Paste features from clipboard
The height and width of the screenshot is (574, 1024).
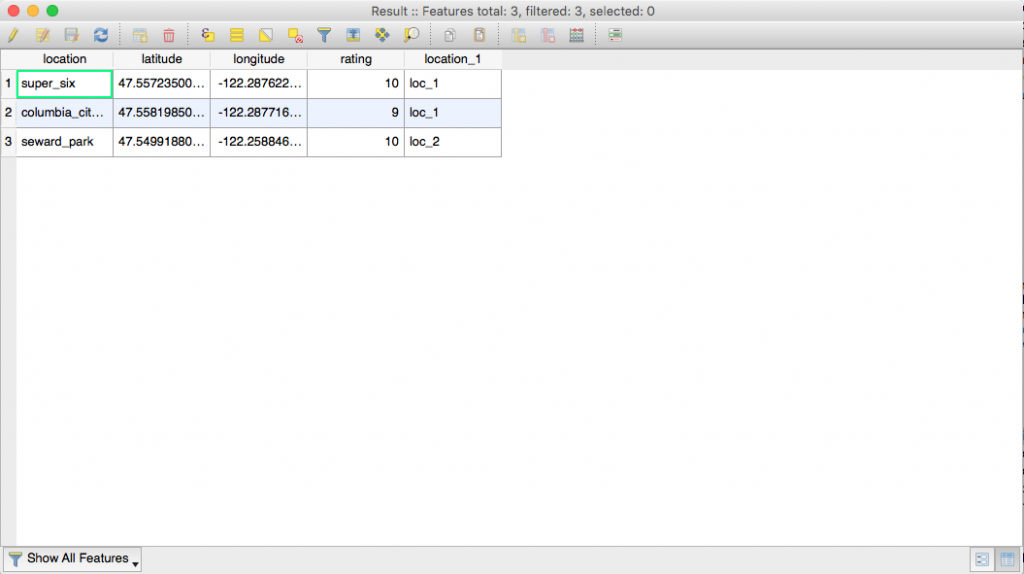[x=479, y=35]
